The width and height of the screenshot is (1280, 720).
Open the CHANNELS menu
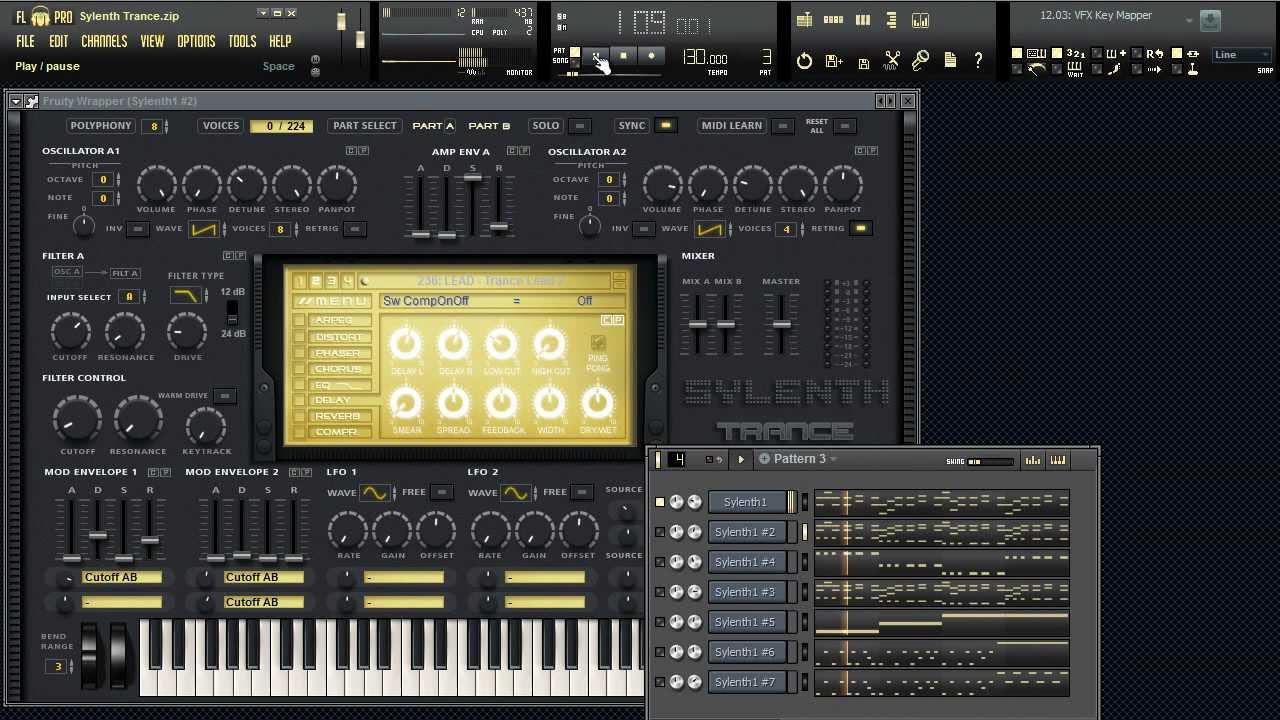[x=104, y=41]
